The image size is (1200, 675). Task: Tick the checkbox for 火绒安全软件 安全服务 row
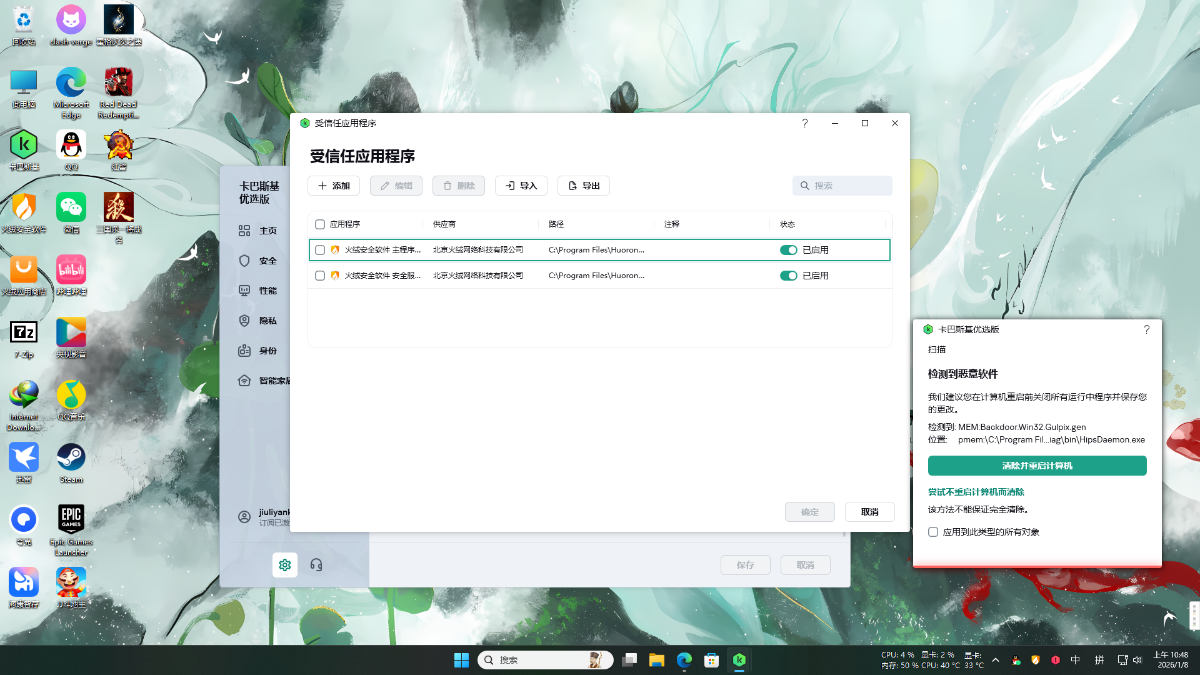pyautogui.click(x=320, y=275)
